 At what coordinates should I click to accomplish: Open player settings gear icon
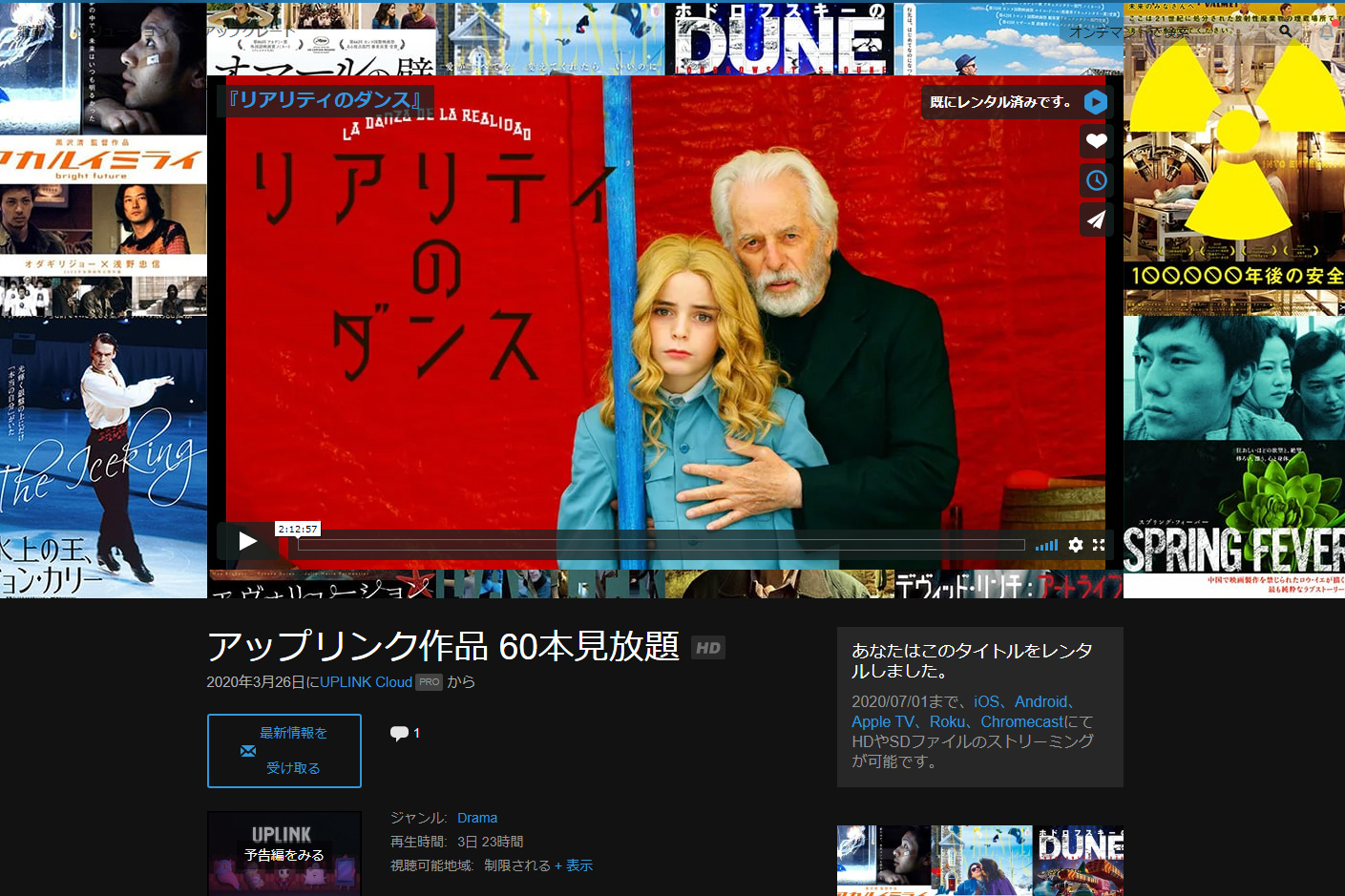click(1076, 545)
